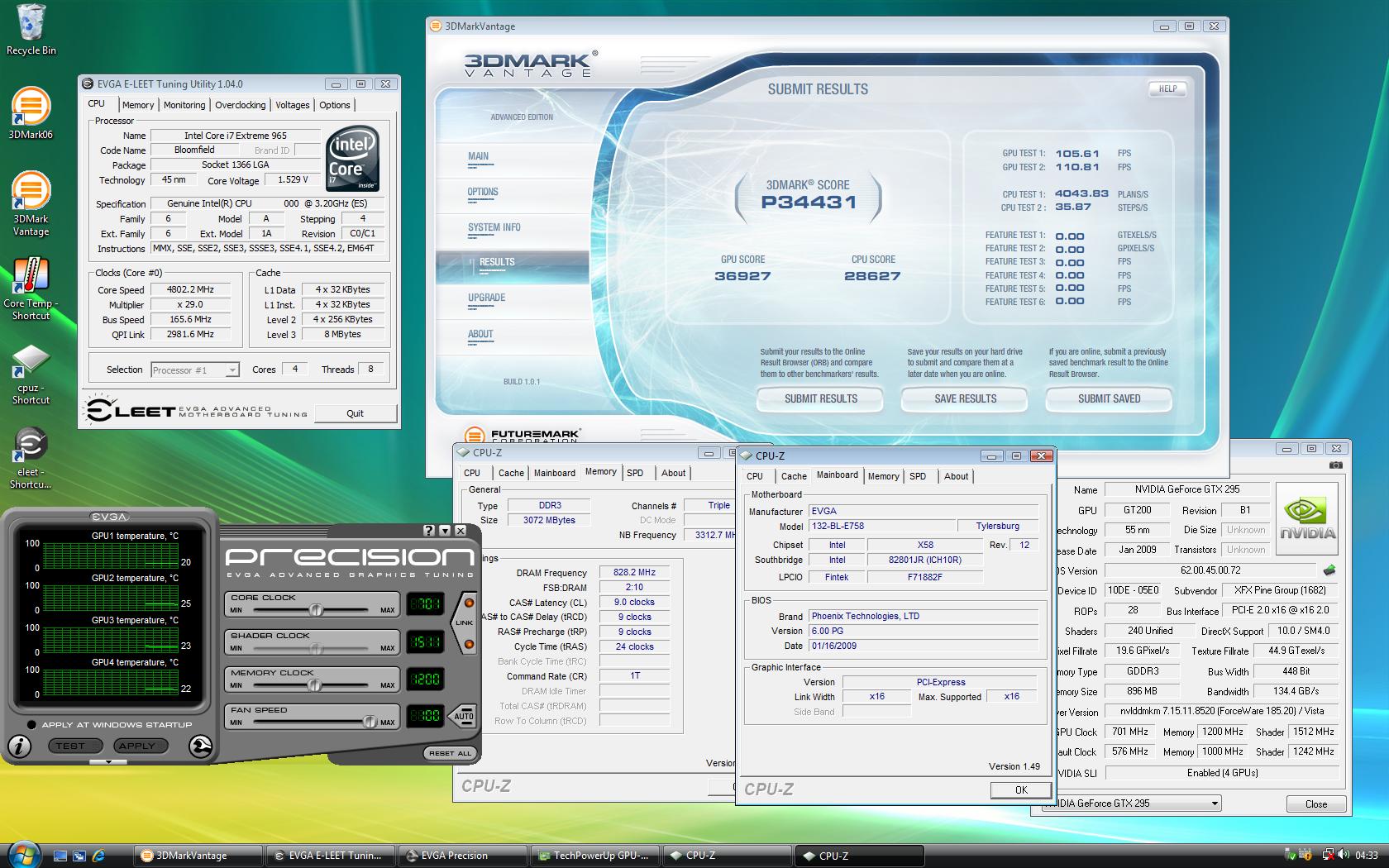Viewport: 1389px width, 868px height.
Task: Click the taskbar clock showing 04:33
Action: [x=1367, y=855]
